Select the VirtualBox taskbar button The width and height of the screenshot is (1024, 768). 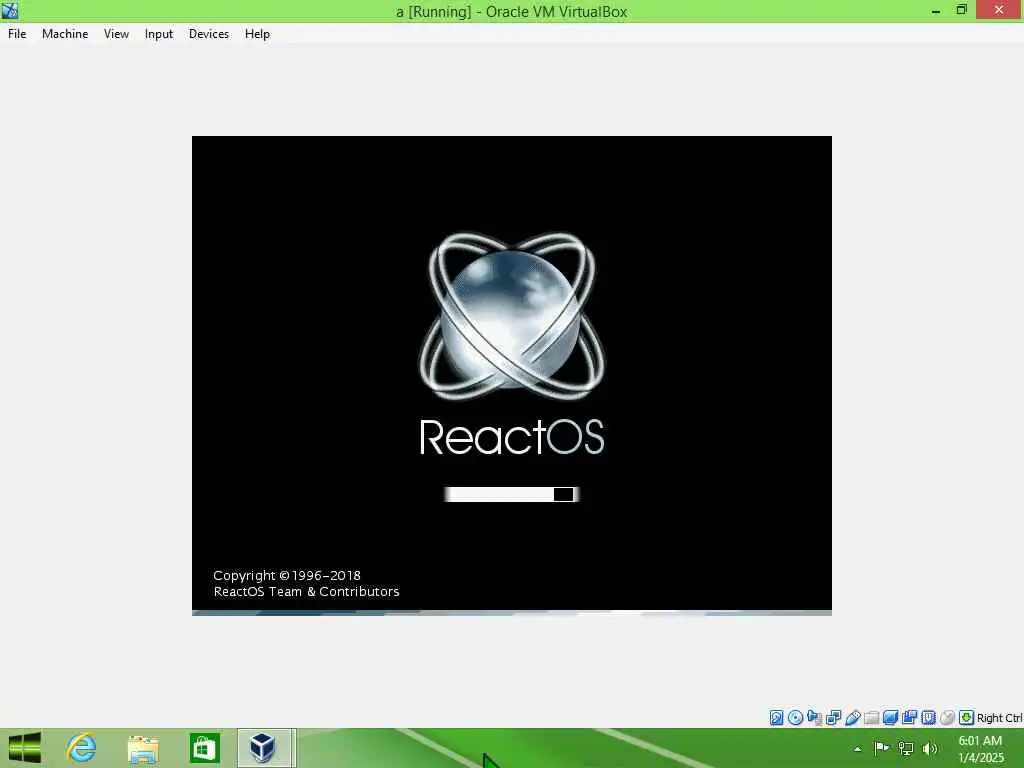(264, 748)
